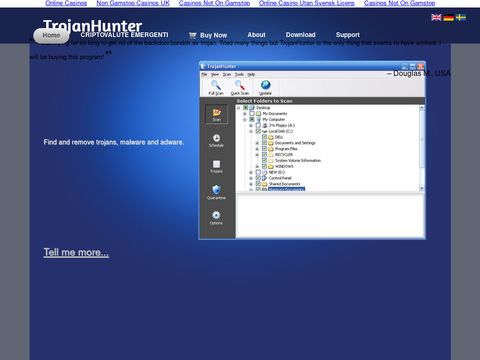Screen dimensions: 480x360
Task: Click the DELL folder icon
Action: 271,137
